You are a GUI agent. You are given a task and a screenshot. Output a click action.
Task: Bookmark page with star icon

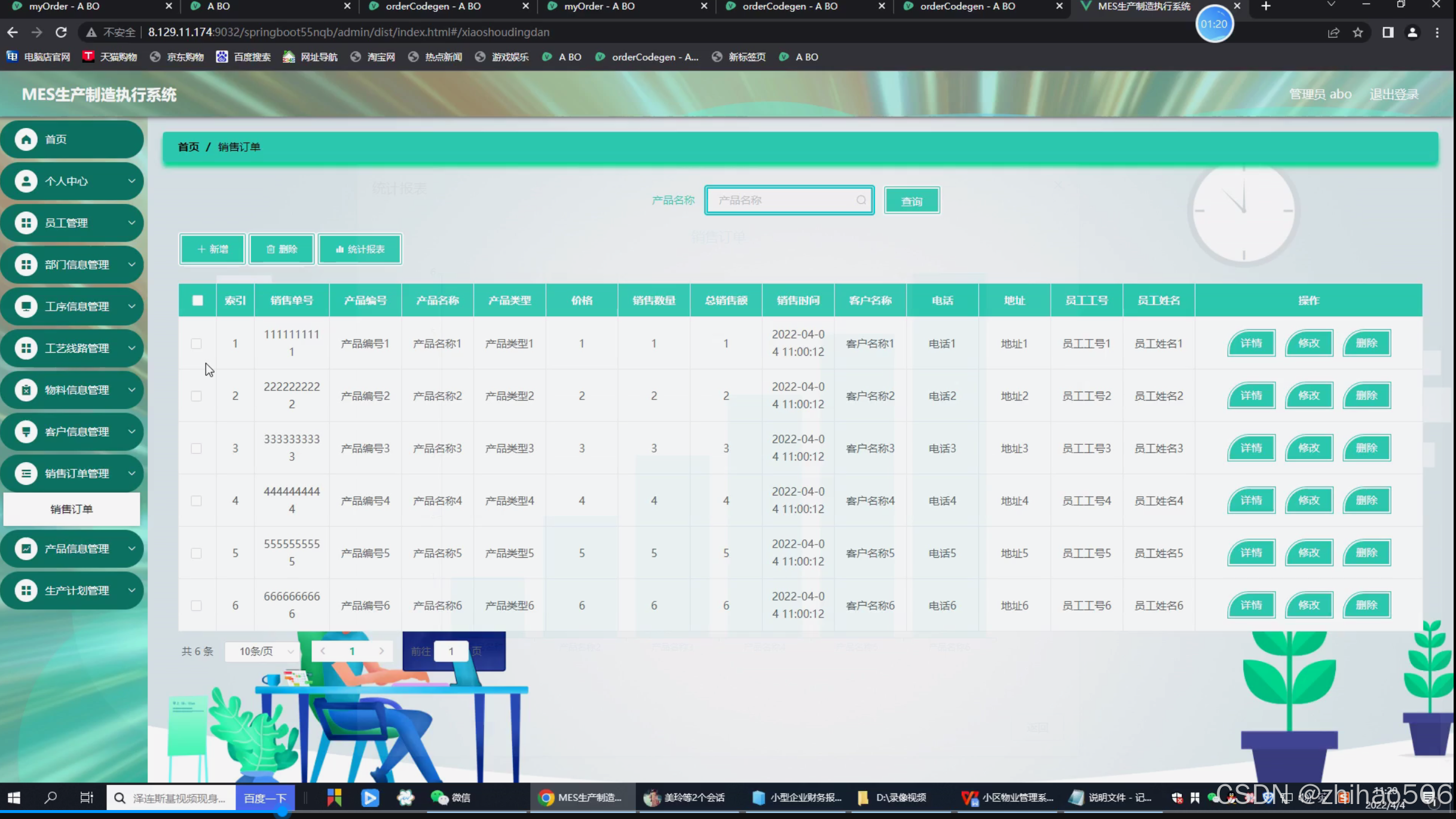point(1358,32)
